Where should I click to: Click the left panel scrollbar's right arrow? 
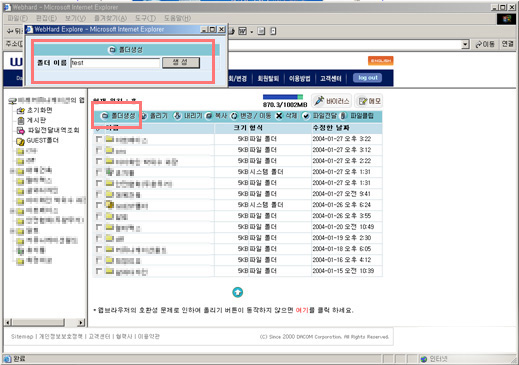click(80, 322)
